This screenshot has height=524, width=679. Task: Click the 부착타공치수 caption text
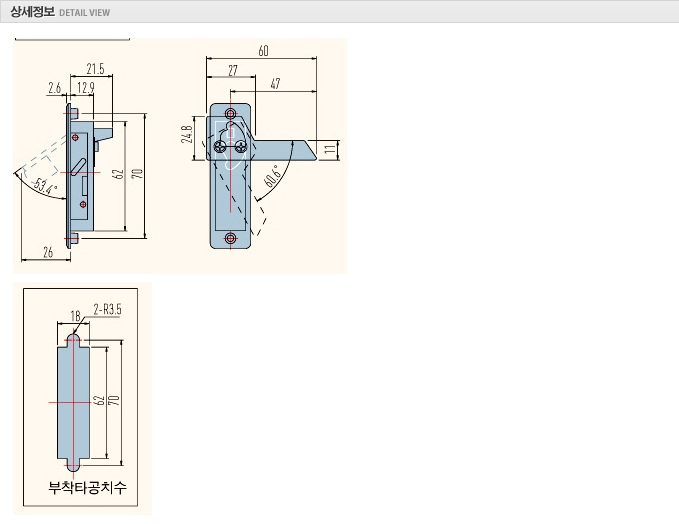click(x=87, y=487)
